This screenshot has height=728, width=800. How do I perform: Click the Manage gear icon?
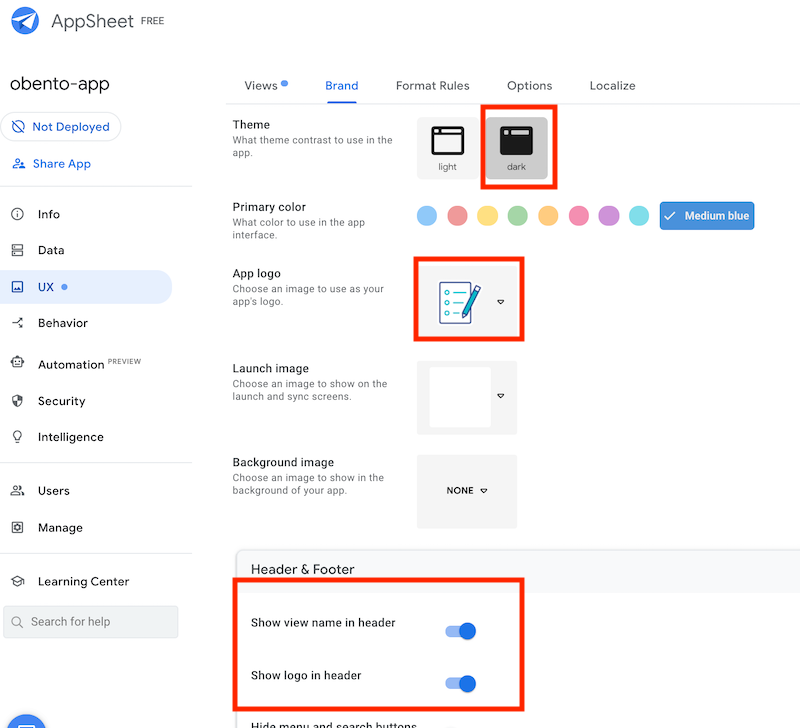17,527
